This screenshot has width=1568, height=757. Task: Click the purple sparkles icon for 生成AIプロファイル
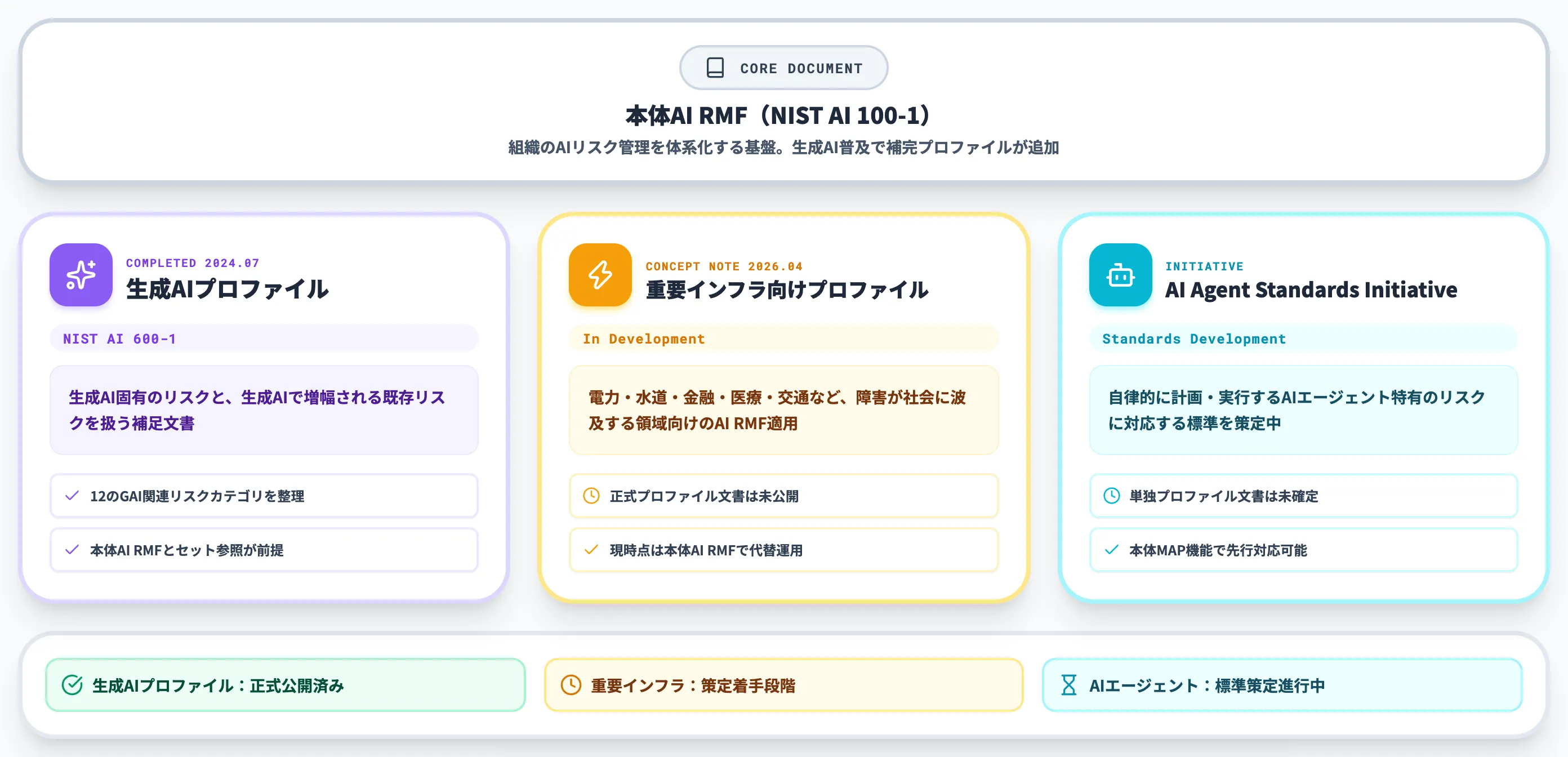coord(81,274)
